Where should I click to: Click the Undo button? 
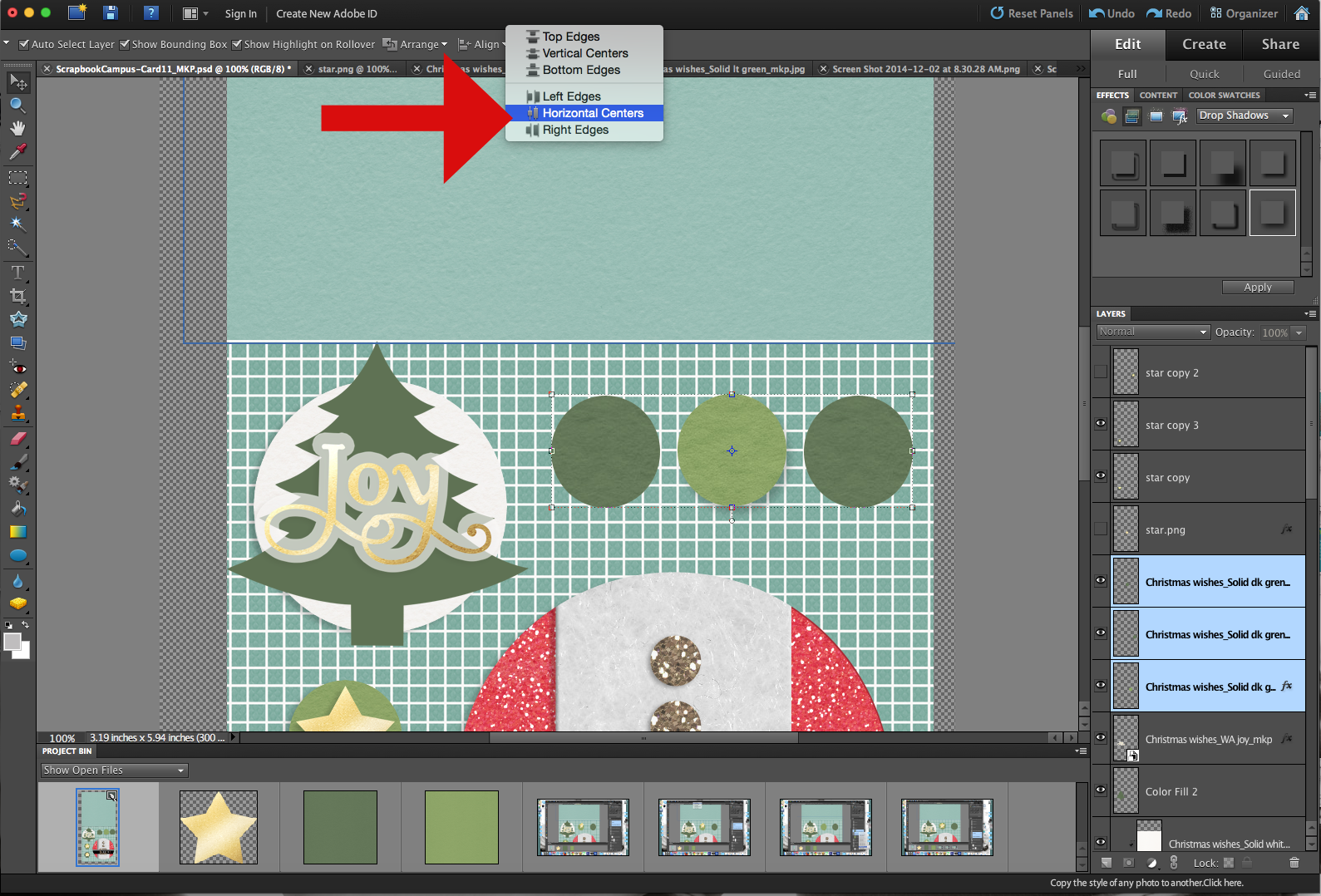pyautogui.click(x=1112, y=13)
